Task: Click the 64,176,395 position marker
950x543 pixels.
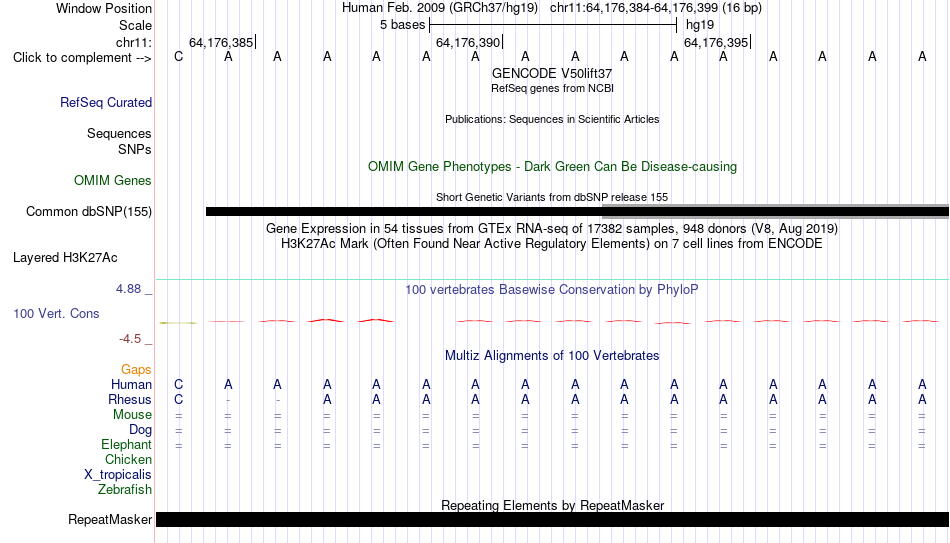Action: (x=716, y=42)
